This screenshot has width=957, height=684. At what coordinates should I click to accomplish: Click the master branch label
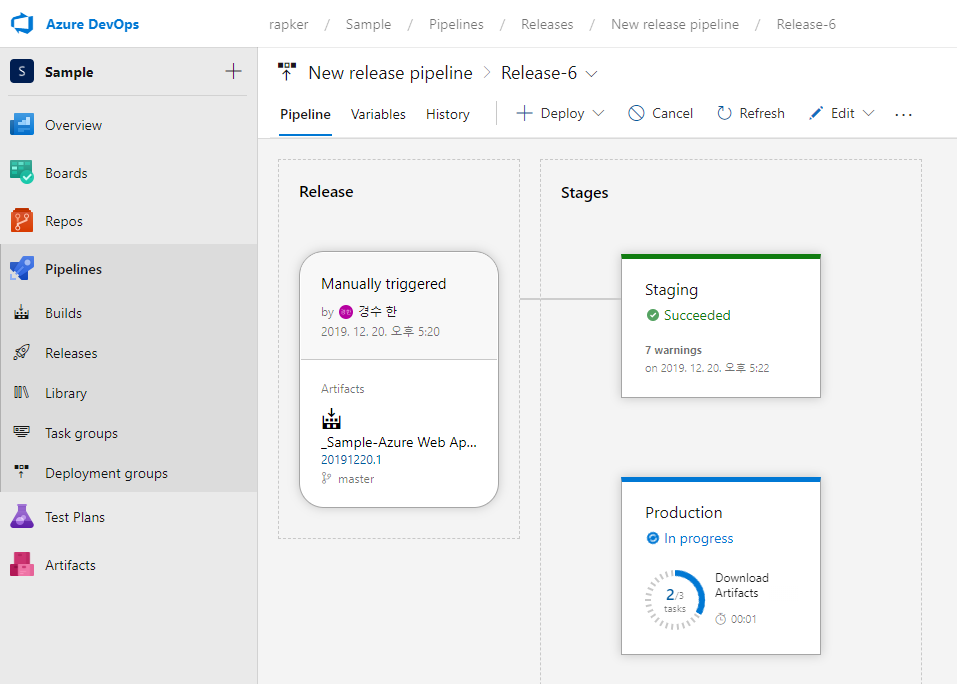coord(356,479)
